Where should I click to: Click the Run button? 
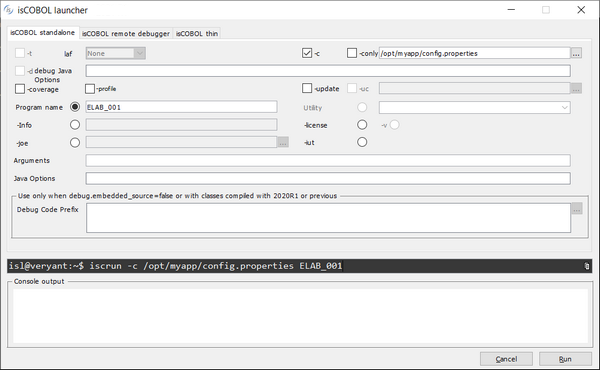[x=565, y=359]
